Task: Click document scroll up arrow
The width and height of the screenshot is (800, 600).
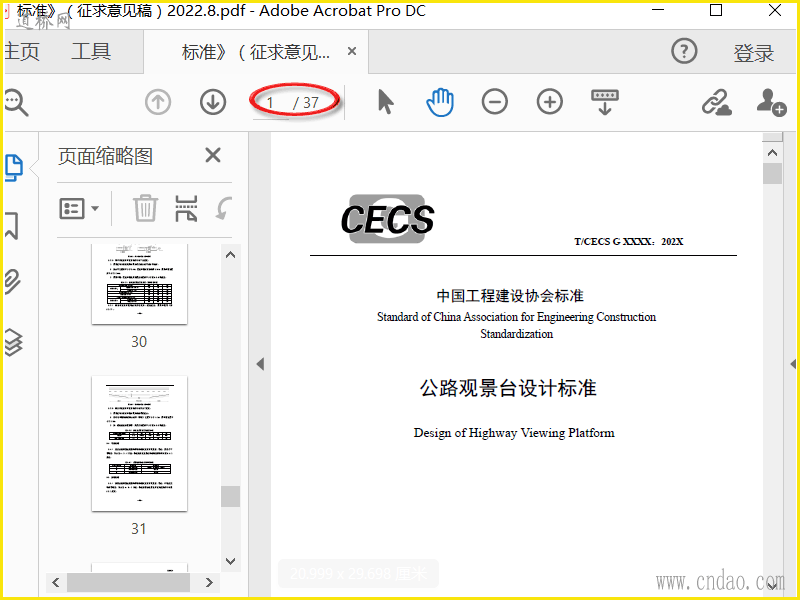Action: coord(772,153)
